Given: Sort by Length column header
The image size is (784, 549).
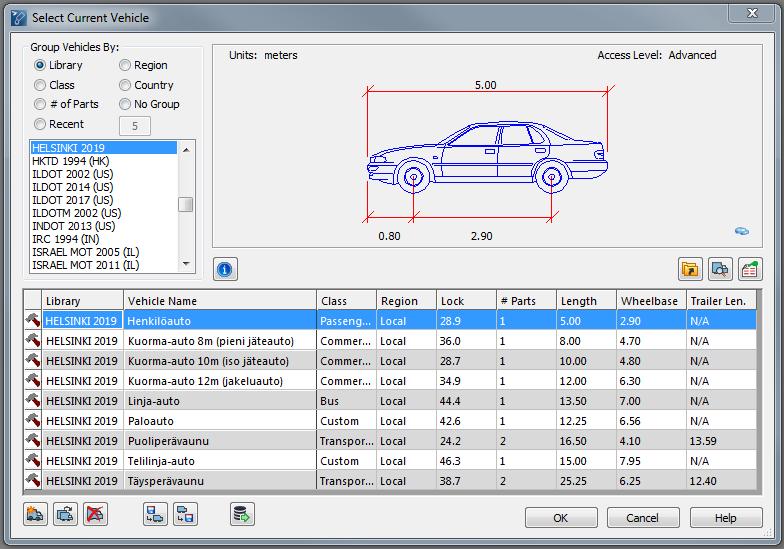Looking at the screenshot, I should point(586,300).
